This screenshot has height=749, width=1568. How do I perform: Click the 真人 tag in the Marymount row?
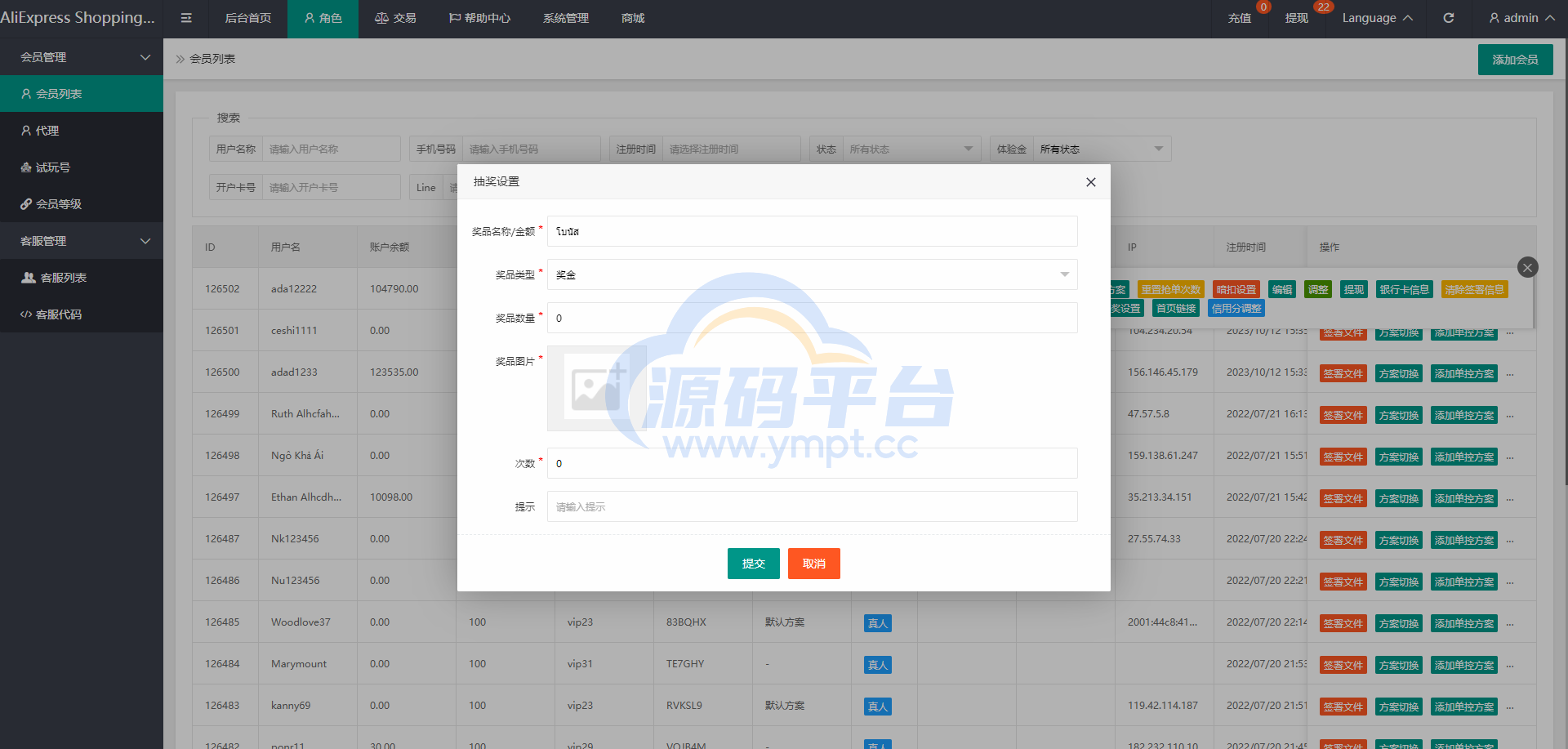click(x=878, y=665)
